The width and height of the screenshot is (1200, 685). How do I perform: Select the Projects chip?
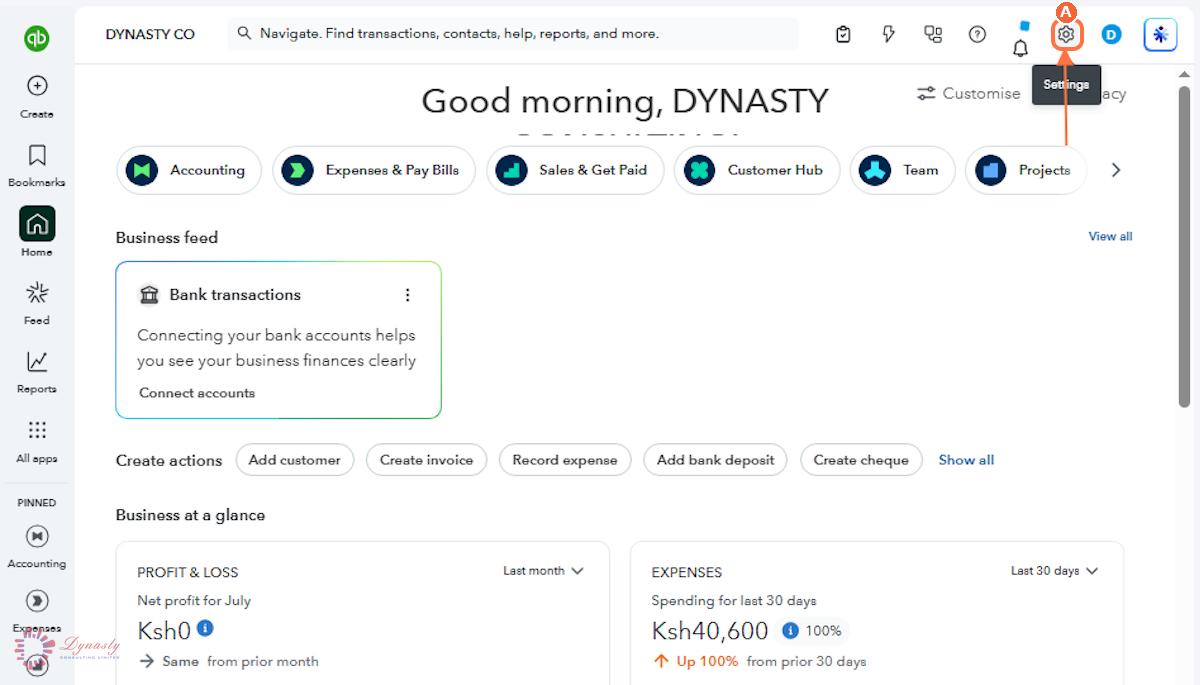click(1027, 170)
